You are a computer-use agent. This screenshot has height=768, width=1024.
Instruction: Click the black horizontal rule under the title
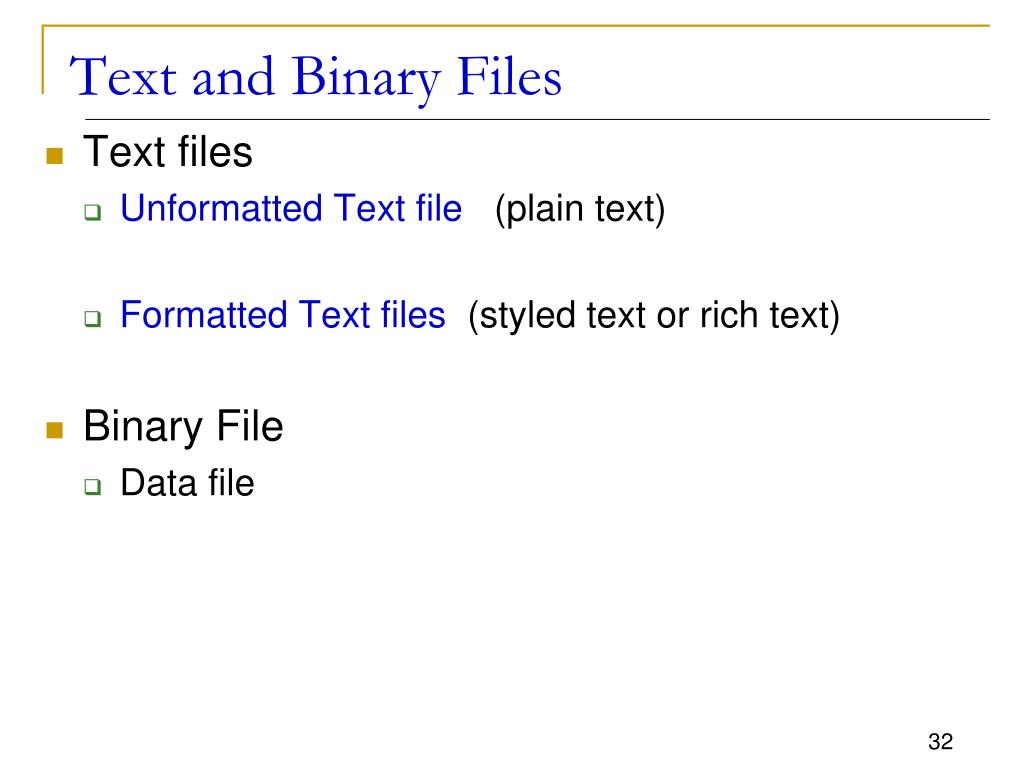[x=537, y=120]
